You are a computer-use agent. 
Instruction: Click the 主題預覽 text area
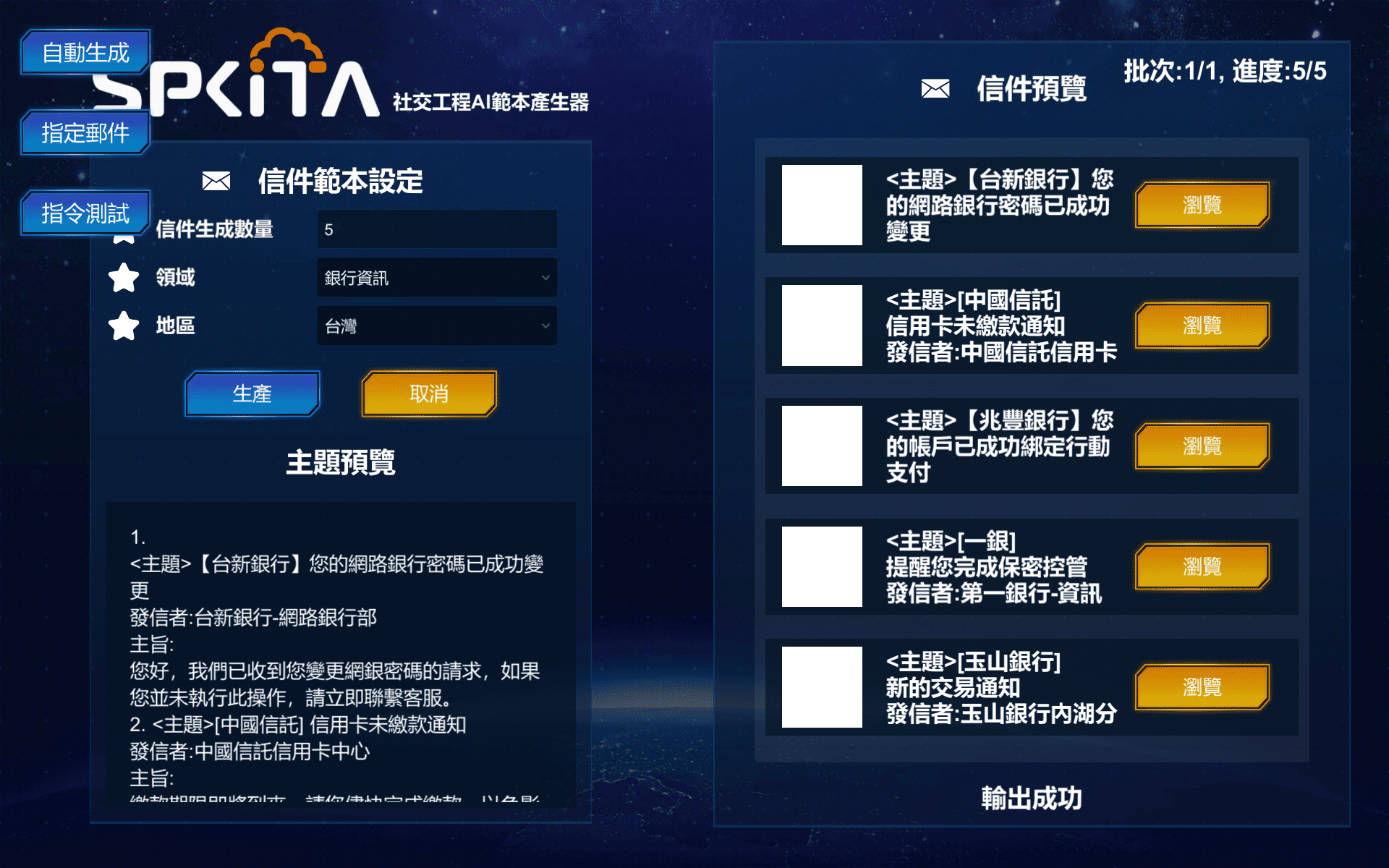(340, 655)
